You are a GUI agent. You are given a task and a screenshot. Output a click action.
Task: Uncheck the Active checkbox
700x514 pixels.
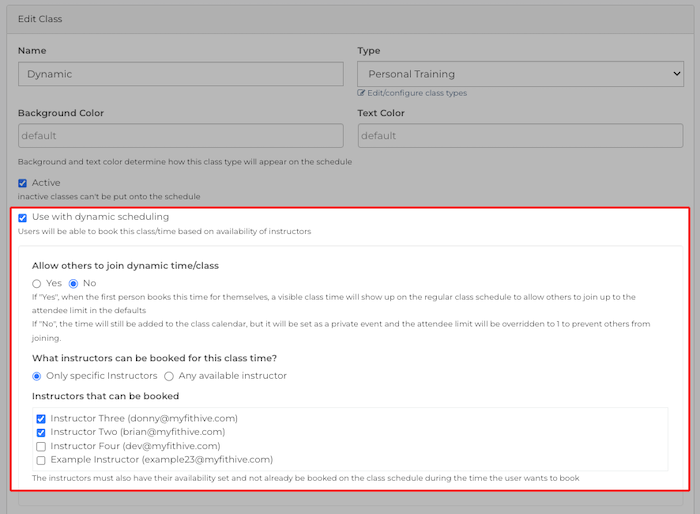(23, 183)
